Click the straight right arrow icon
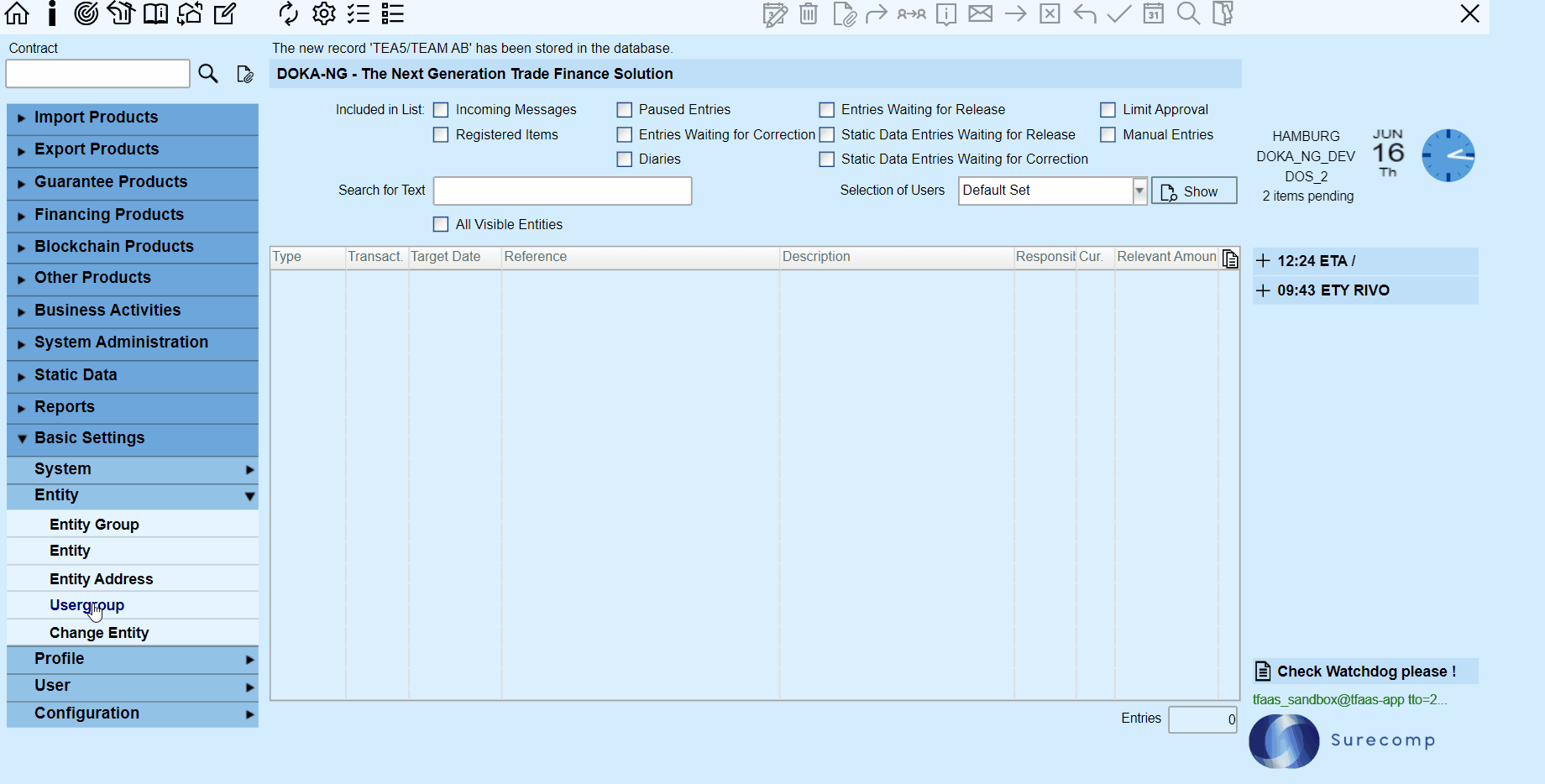1545x784 pixels. tap(1015, 13)
